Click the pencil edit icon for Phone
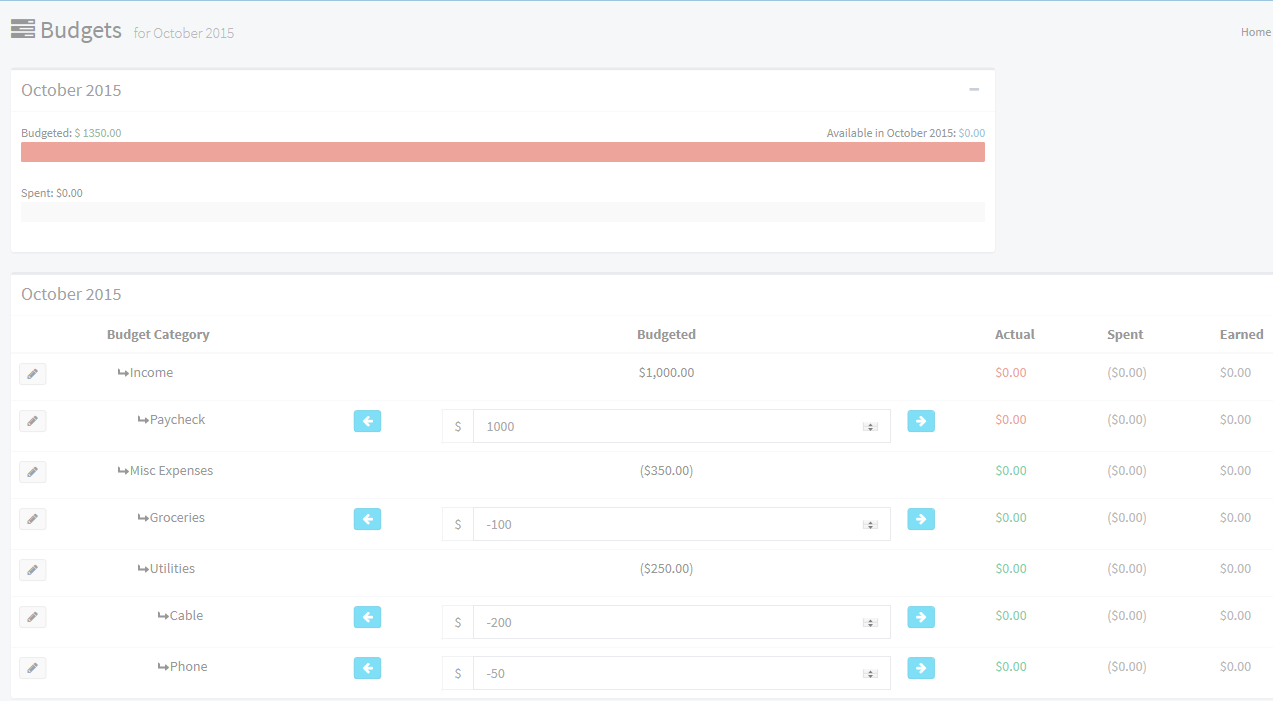The width and height of the screenshot is (1273, 701). [x=32, y=668]
